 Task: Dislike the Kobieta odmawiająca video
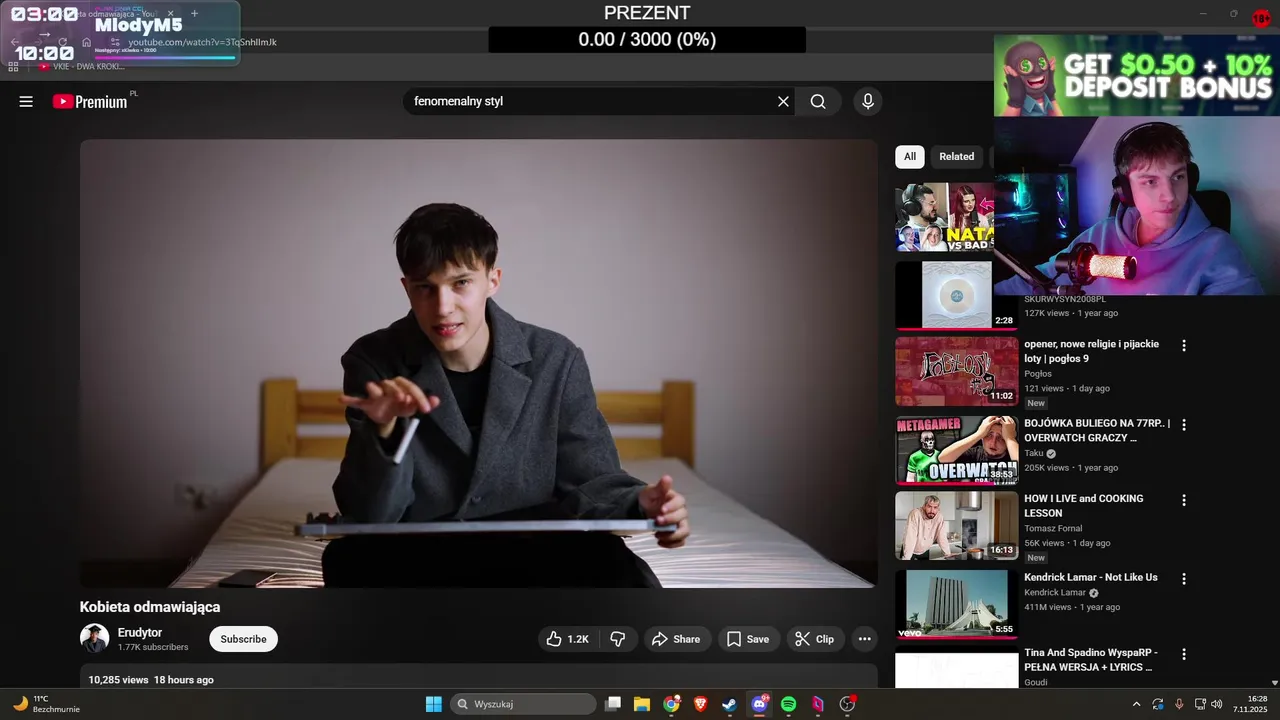coord(618,639)
